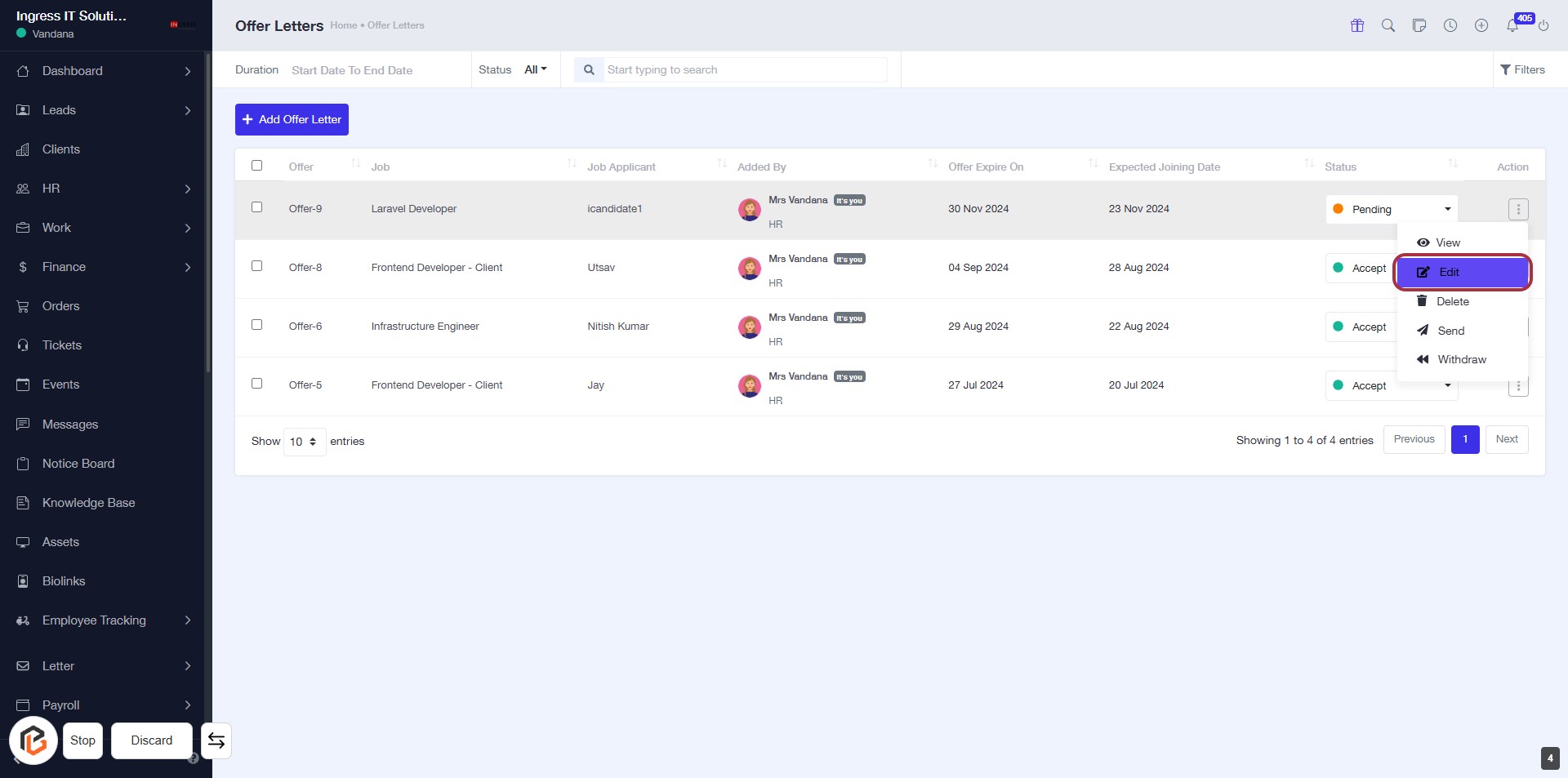Open the Pending status dropdown for Offer-9
Viewport: 1568px width, 778px height.
[1391, 209]
